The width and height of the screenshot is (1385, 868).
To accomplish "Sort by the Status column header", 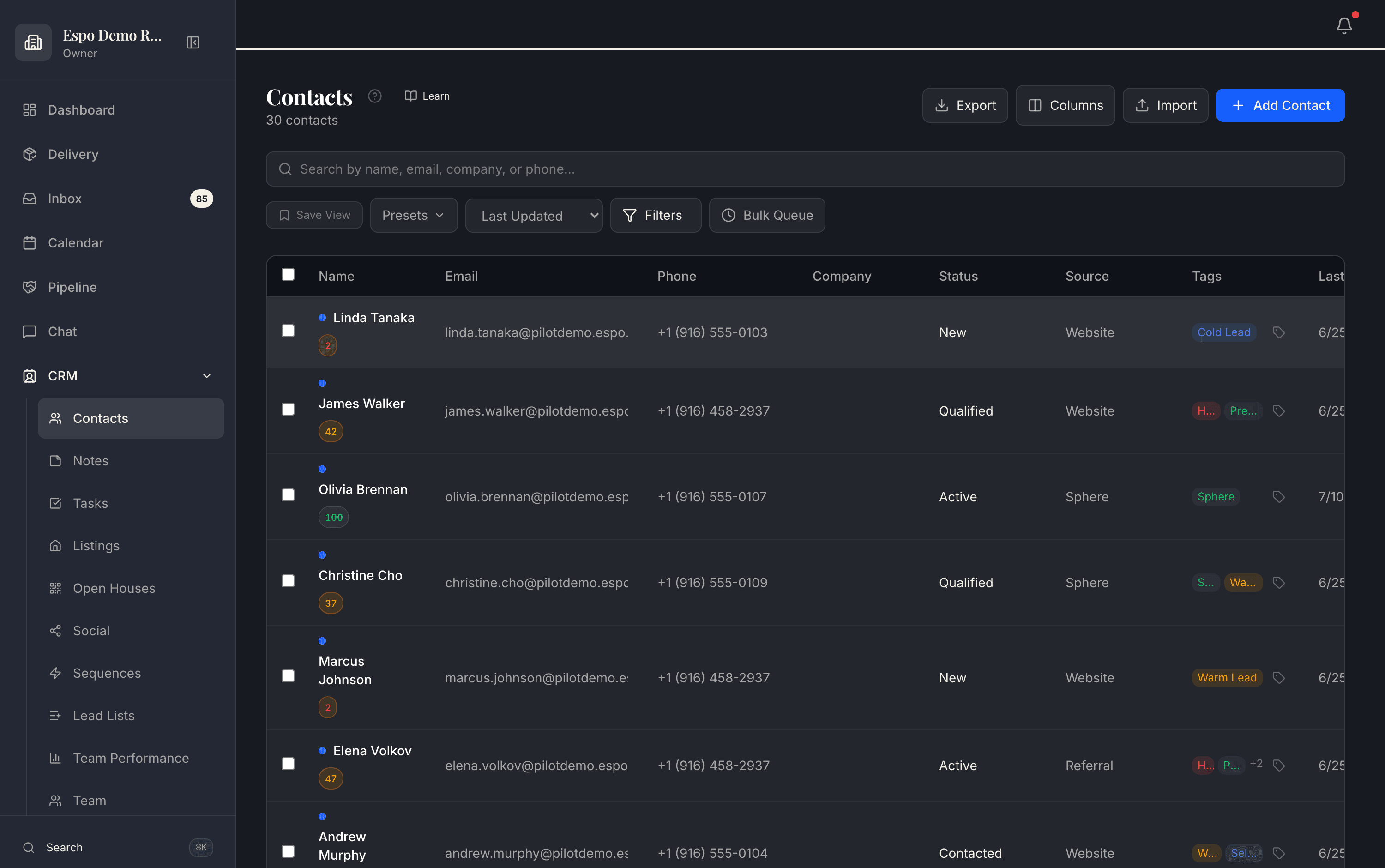I will click(958, 276).
